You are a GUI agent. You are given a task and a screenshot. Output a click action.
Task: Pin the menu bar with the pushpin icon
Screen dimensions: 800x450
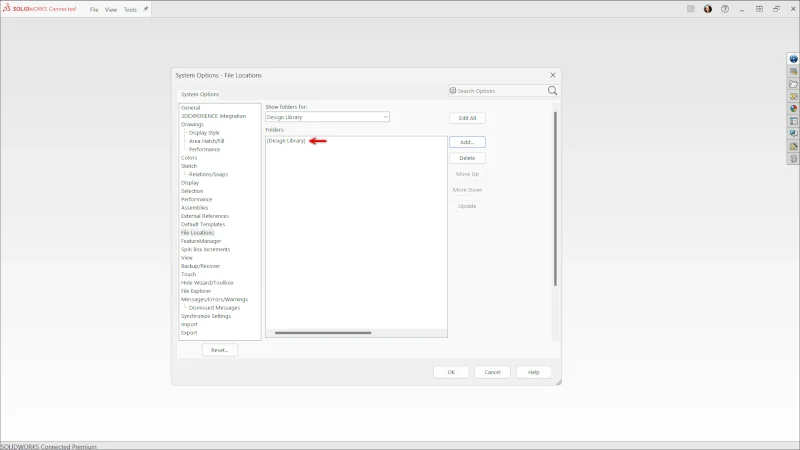(x=146, y=9)
